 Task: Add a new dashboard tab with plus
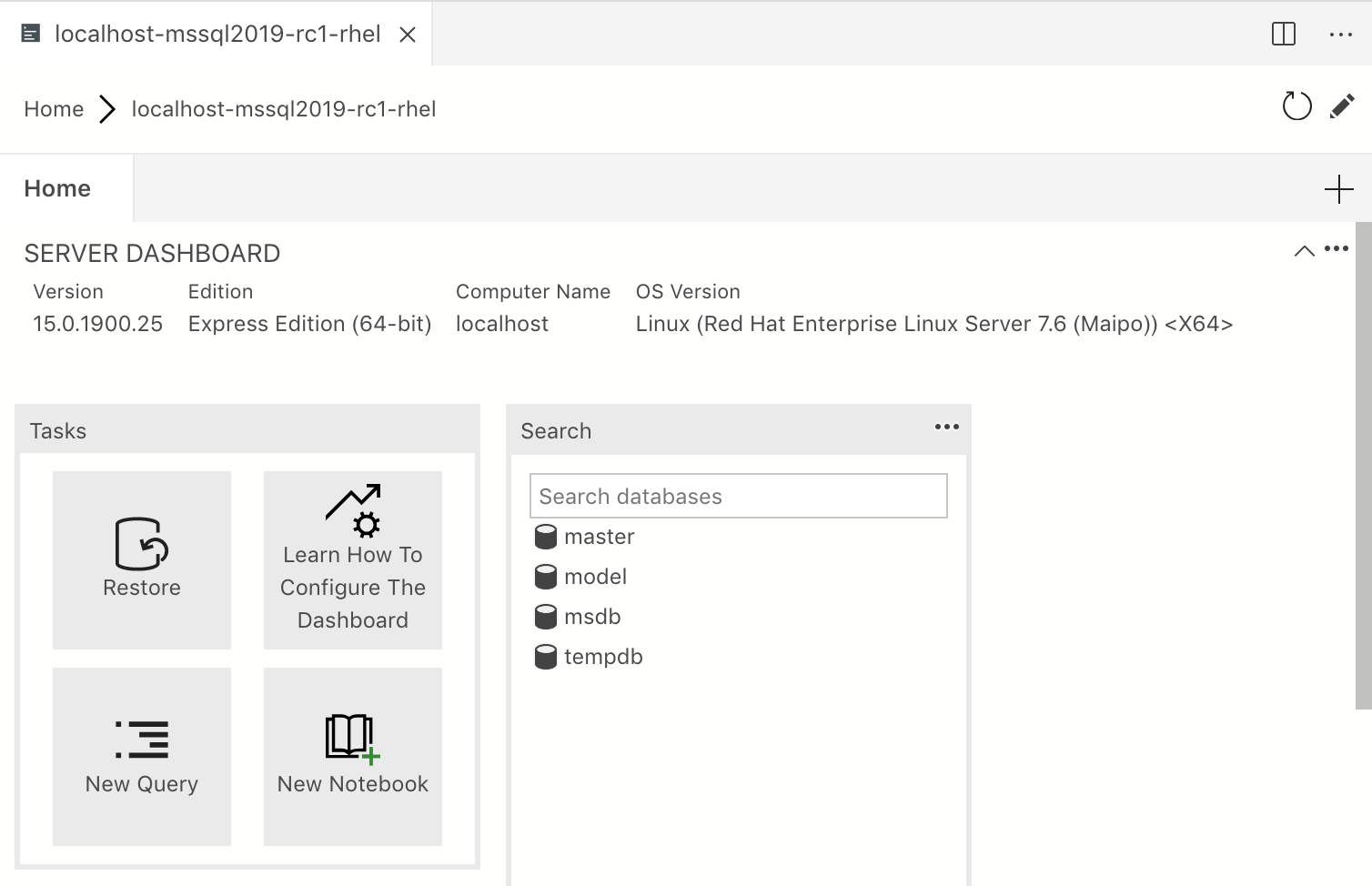tap(1338, 189)
